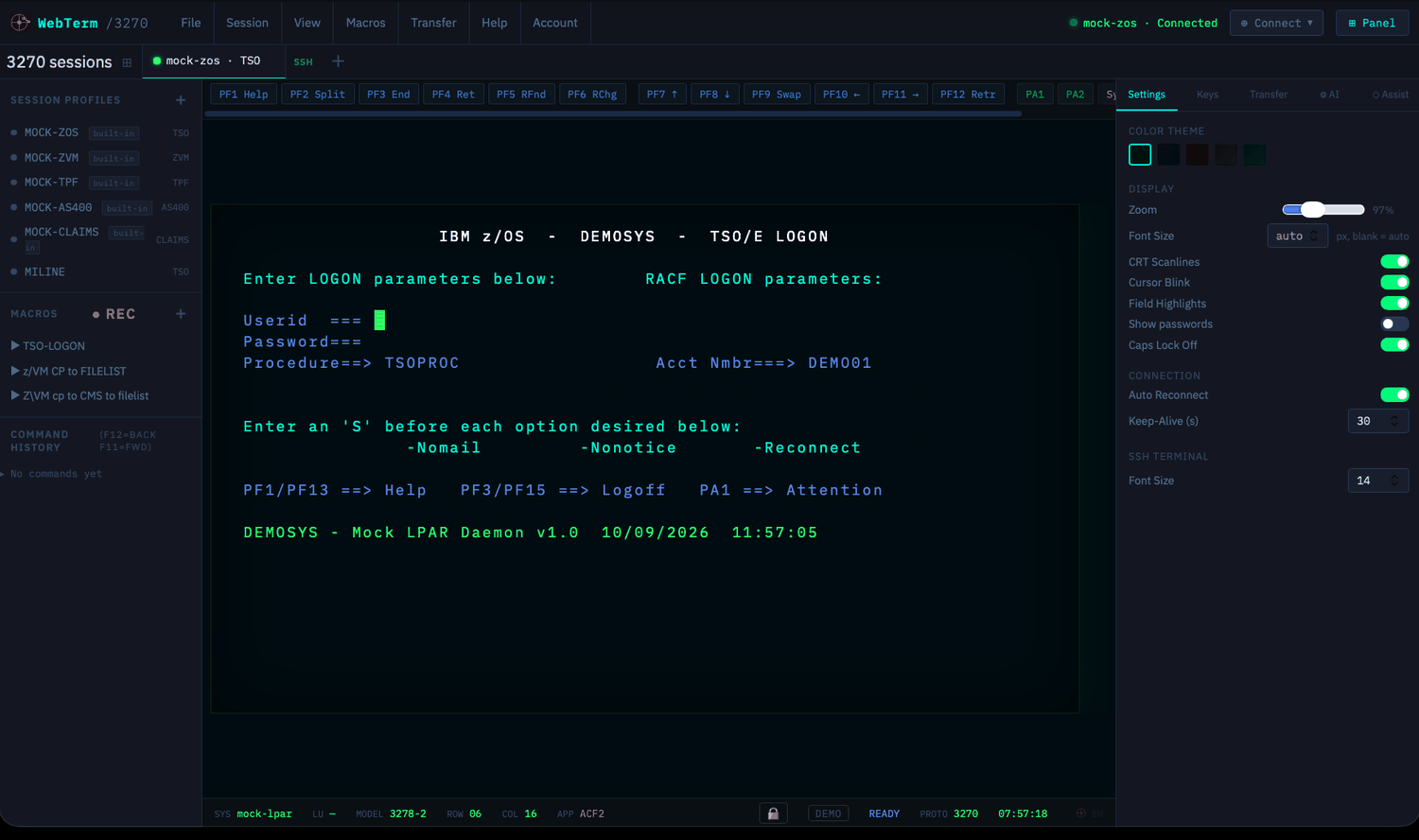Send the PA1 attention key

(1035, 95)
